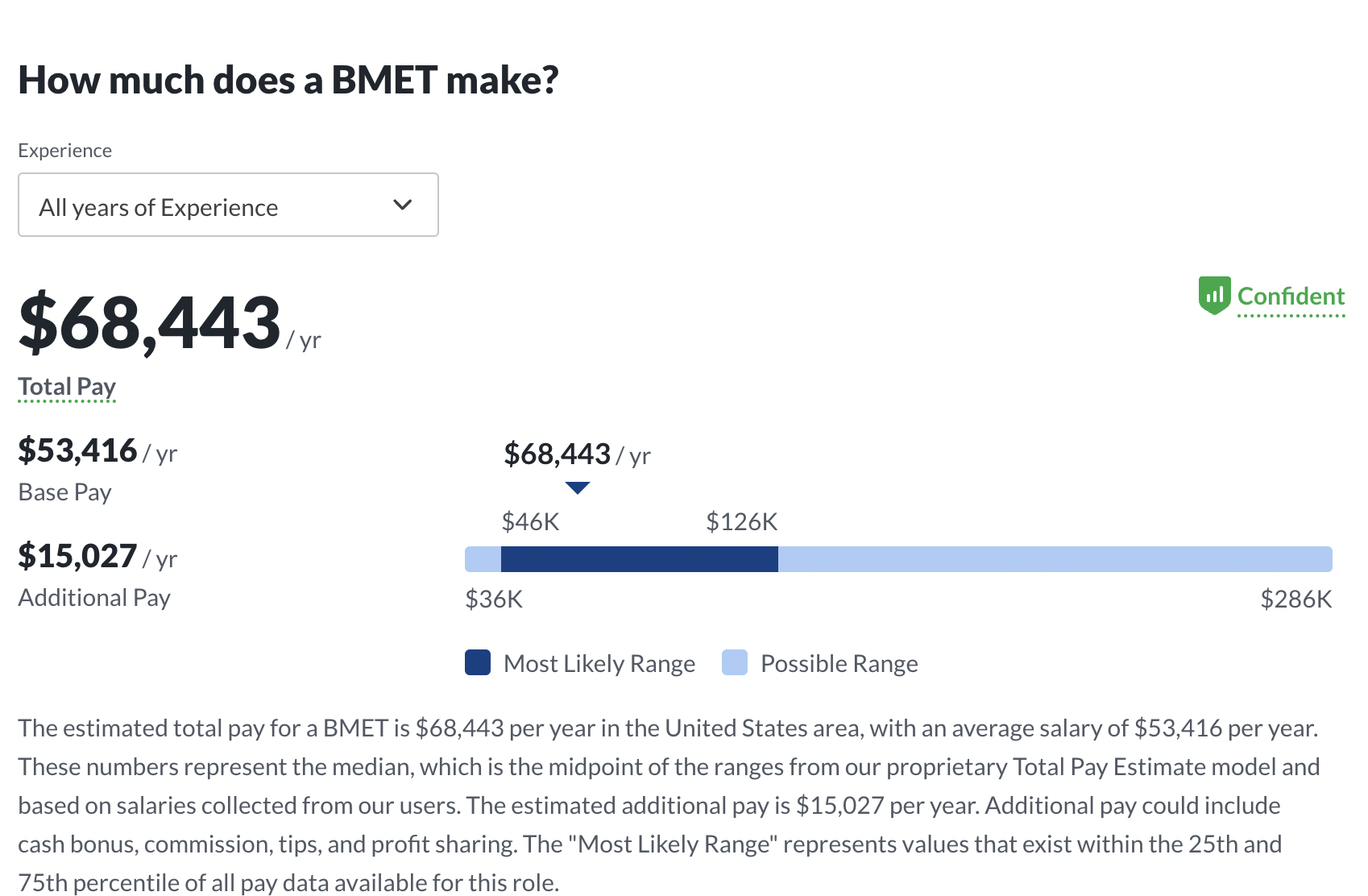Click the $15,027 Additional Pay value
The height and width of the screenshot is (896, 1368).
click(78, 556)
